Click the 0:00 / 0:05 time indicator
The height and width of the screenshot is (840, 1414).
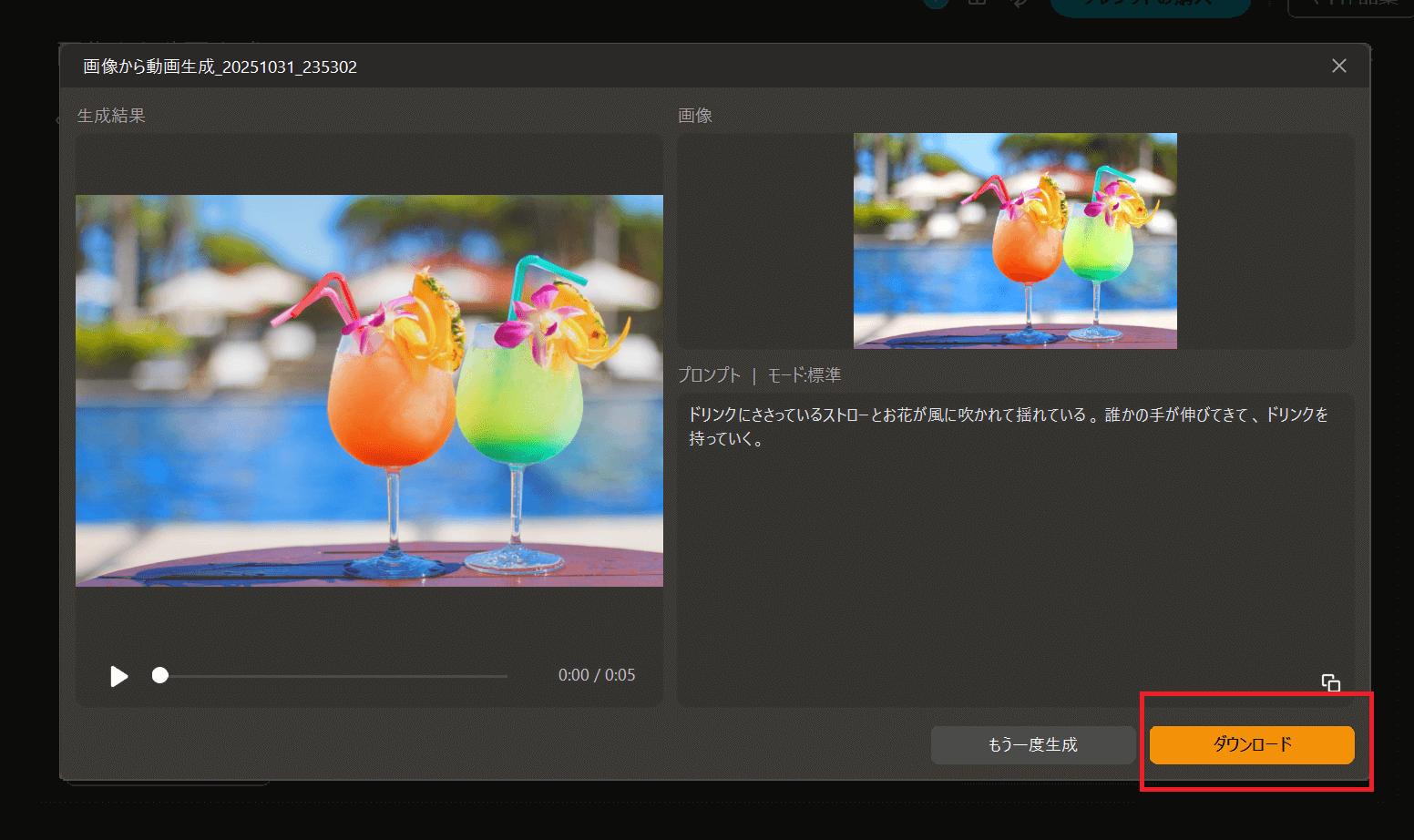click(x=596, y=675)
